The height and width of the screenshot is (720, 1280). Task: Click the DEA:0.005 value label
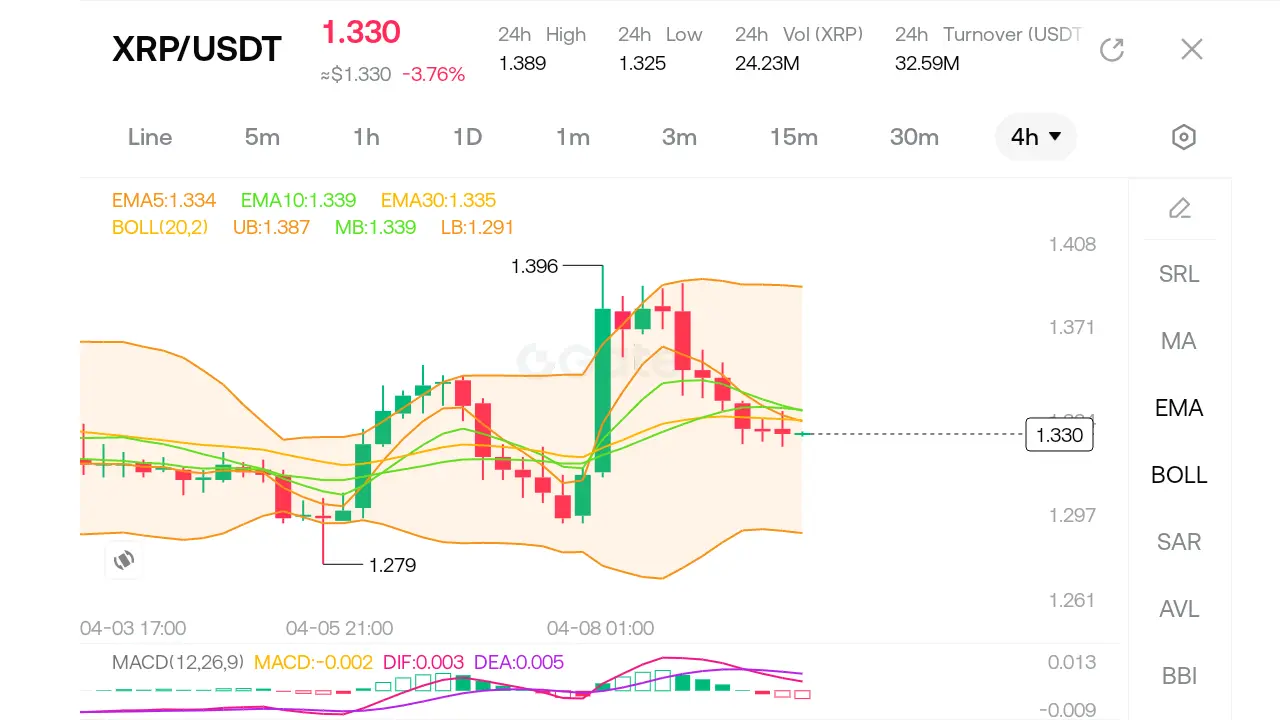tap(519, 662)
